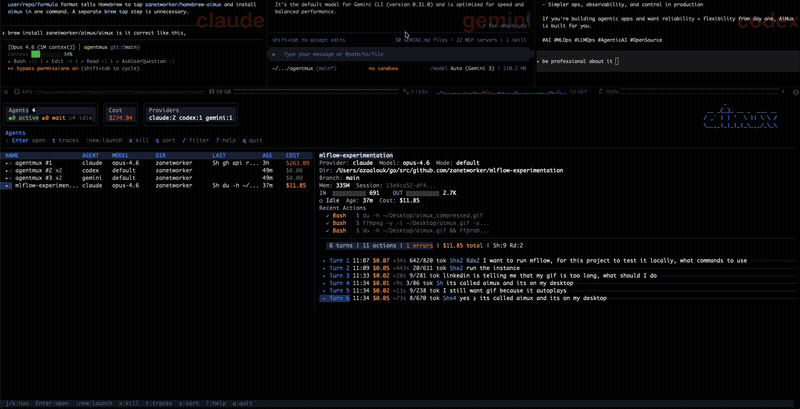The image size is (800, 409).
Task: Click the Providers summary box
Action: 191,114
